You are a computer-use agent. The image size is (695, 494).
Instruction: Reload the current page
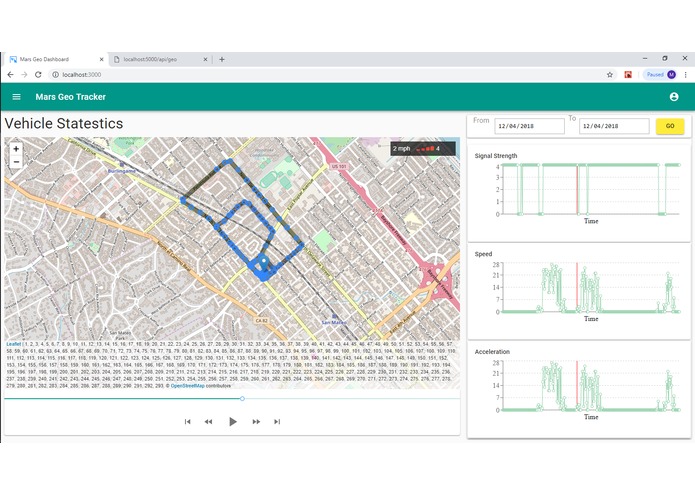(38, 74)
